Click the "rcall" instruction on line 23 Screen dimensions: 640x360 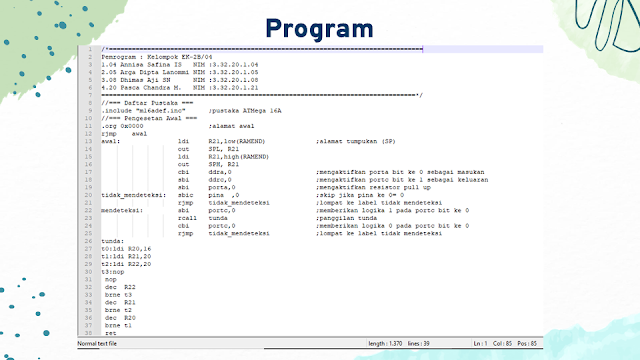coord(187,218)
